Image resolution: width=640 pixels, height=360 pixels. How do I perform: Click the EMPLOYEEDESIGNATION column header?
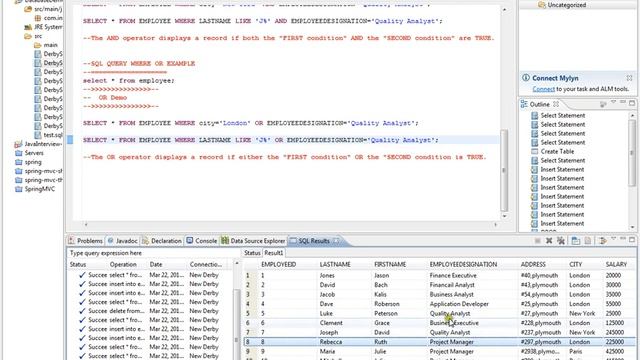(x=463, y=264)
